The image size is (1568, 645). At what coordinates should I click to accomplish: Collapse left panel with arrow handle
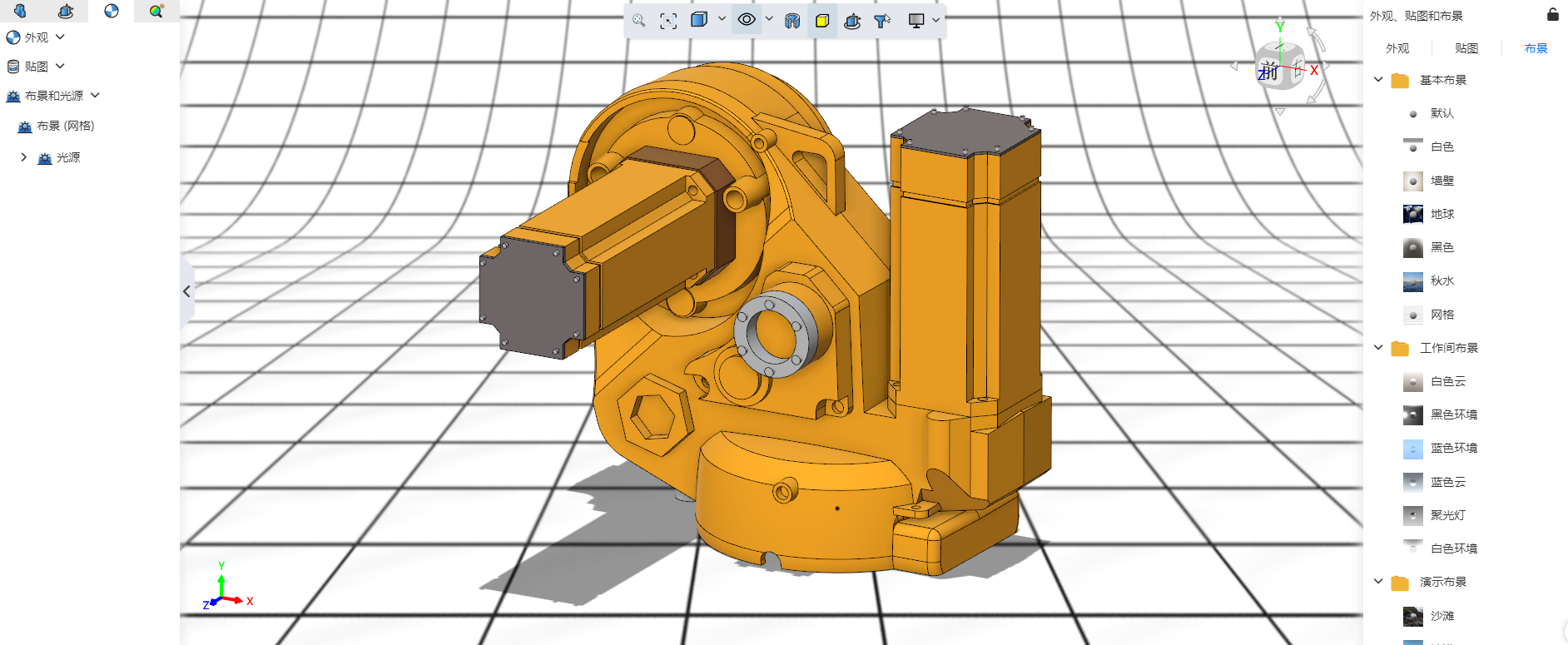coord(186,291)
